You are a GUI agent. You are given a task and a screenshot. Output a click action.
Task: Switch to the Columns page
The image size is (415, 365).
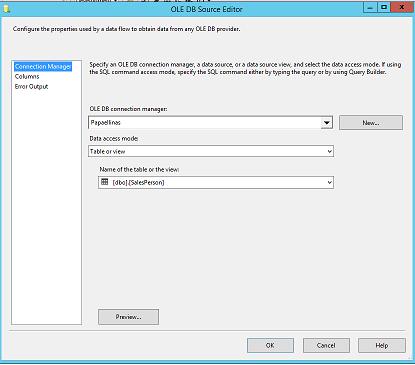click(27, 77)
